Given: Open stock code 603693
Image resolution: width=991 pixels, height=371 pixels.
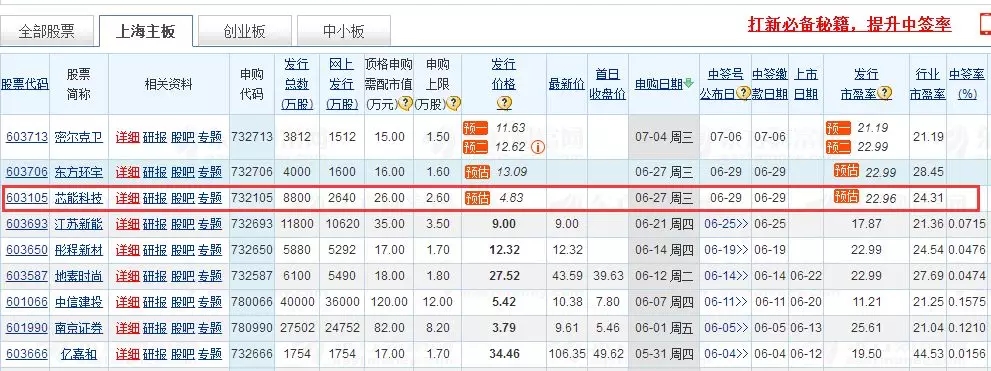Looking at the screenshot, I should (27, 224).
